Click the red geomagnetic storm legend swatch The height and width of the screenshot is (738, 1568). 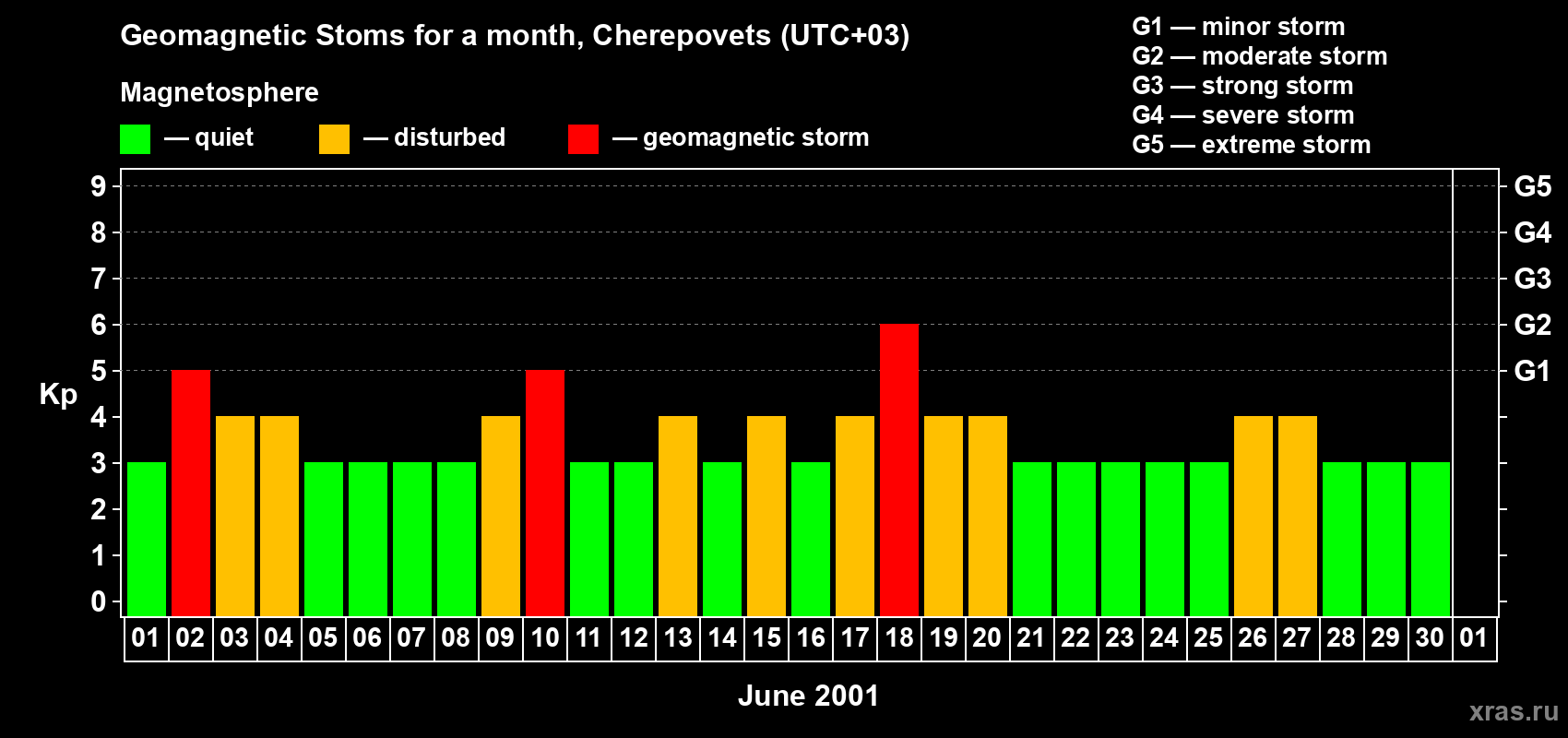pyautogui.click(x=583, y=139)
